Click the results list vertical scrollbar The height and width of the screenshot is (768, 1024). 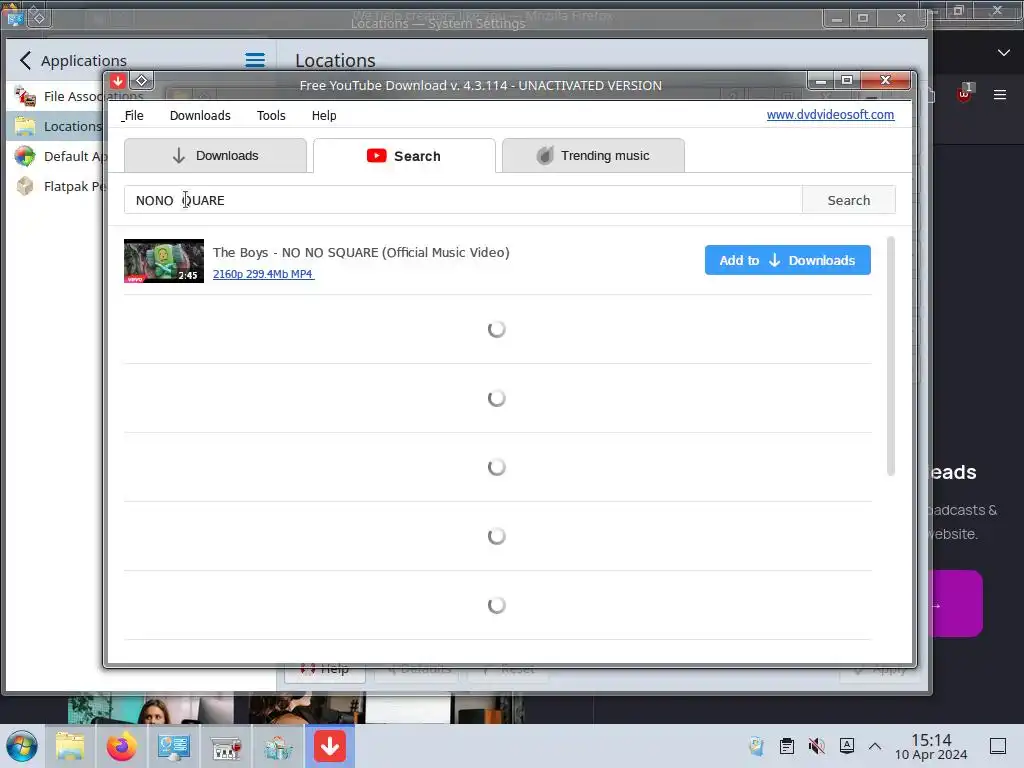[x=891, y=356]
